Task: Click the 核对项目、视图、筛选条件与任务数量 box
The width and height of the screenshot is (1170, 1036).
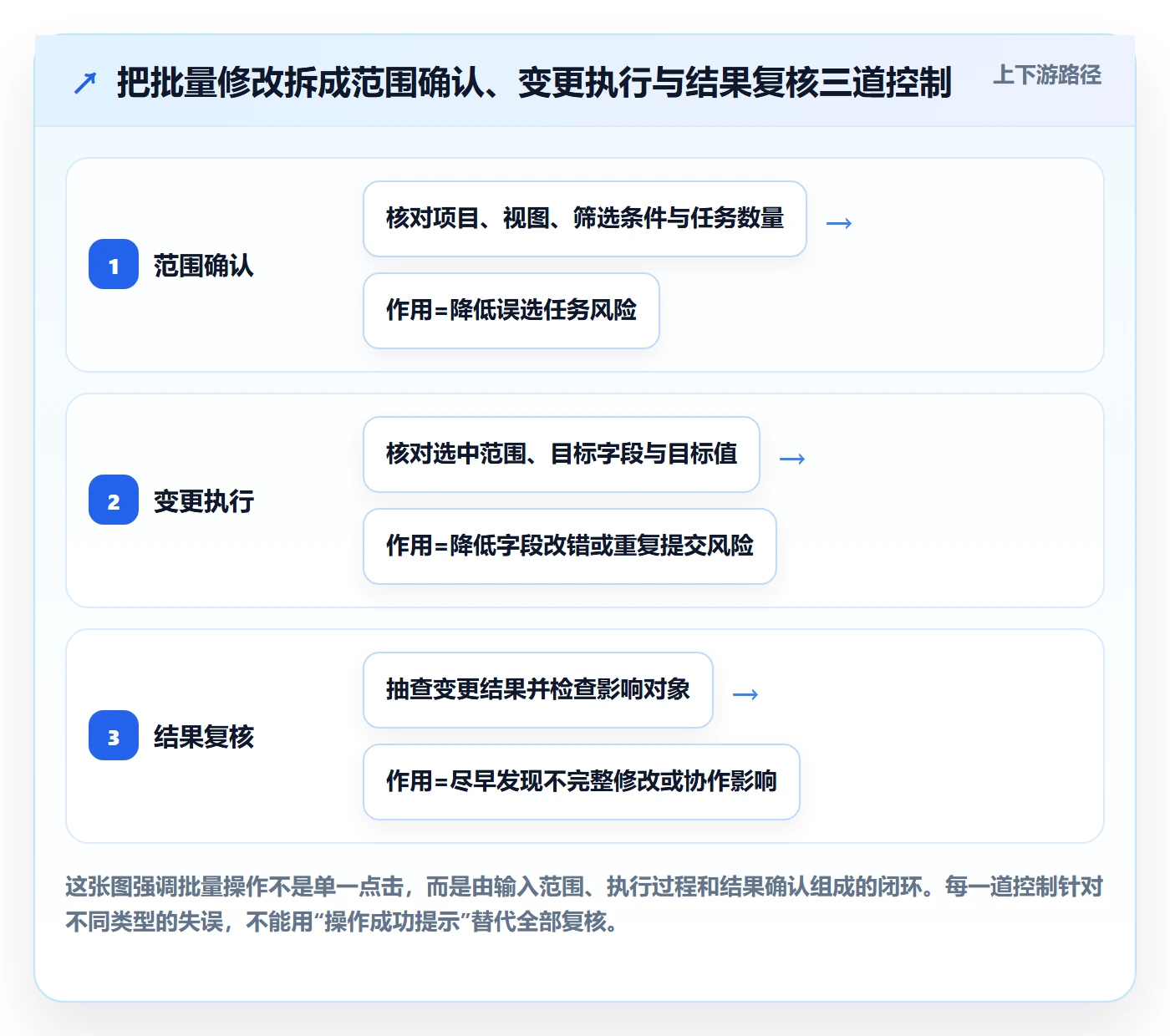Action: click(585, 219)
